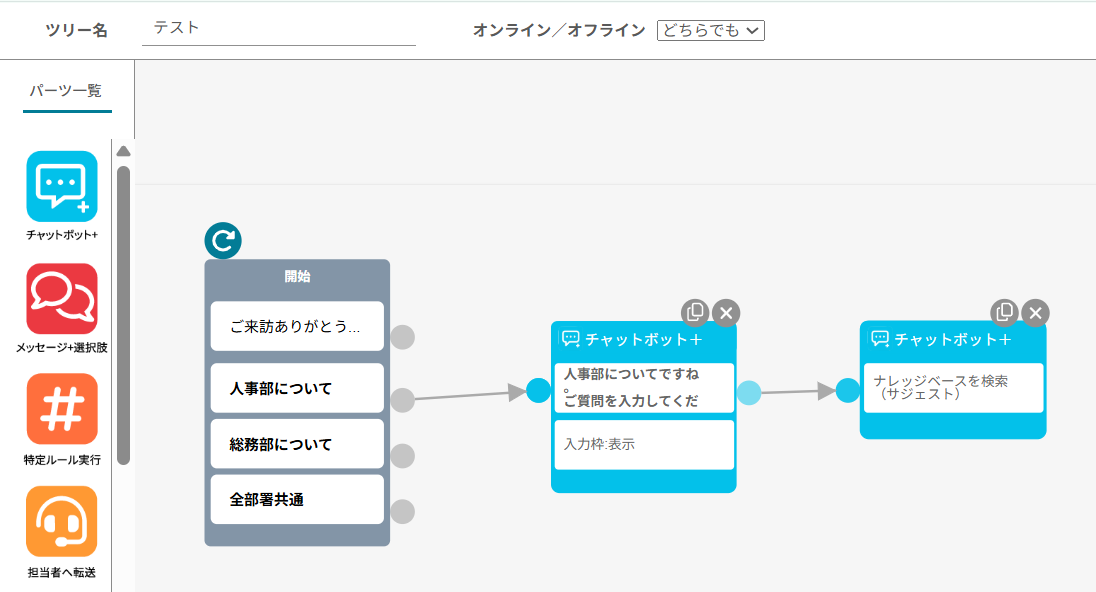Screen dimensions: 1096x592
Task: Copy the 人事部についてですね chatbot node
Action: click(x=695, y=312)
